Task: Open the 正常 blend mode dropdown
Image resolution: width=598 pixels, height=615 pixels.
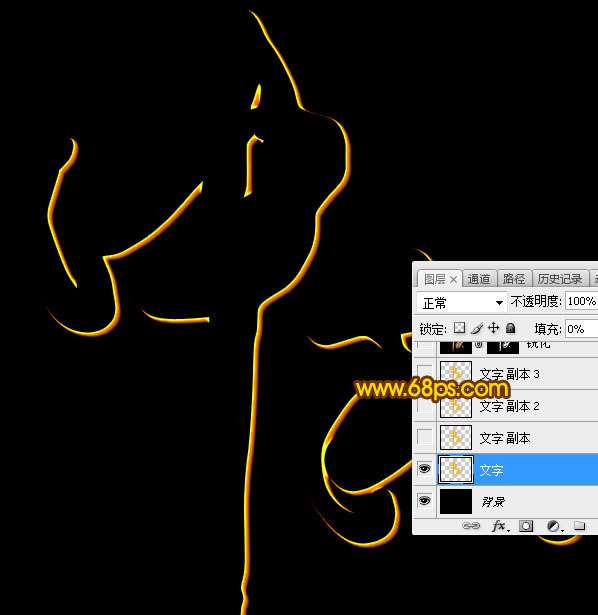Action: pos(461,302)
